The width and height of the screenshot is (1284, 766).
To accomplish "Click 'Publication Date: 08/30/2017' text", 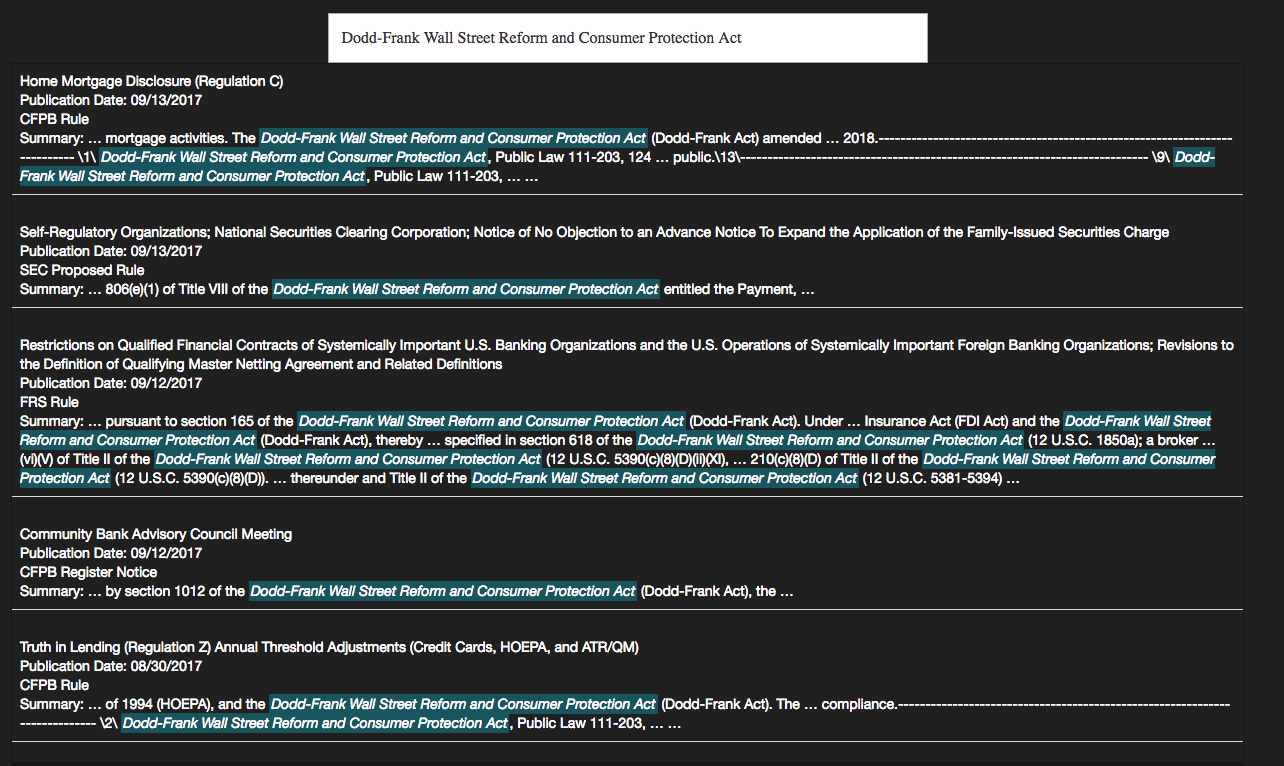I will pos(111,666).
